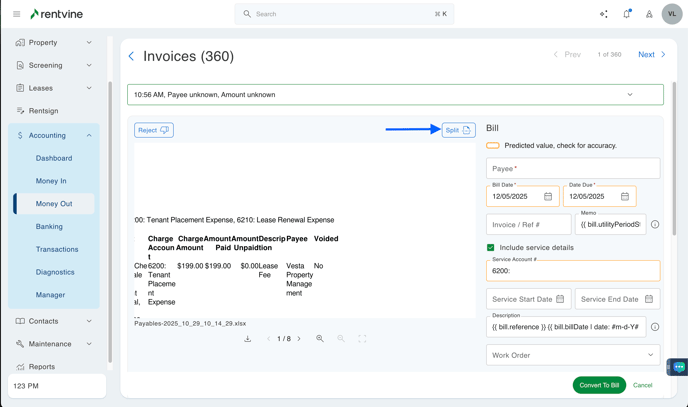Download the payables document
Image resolution: width=688 pixels, height=407 pixels.
coord(248,339)
